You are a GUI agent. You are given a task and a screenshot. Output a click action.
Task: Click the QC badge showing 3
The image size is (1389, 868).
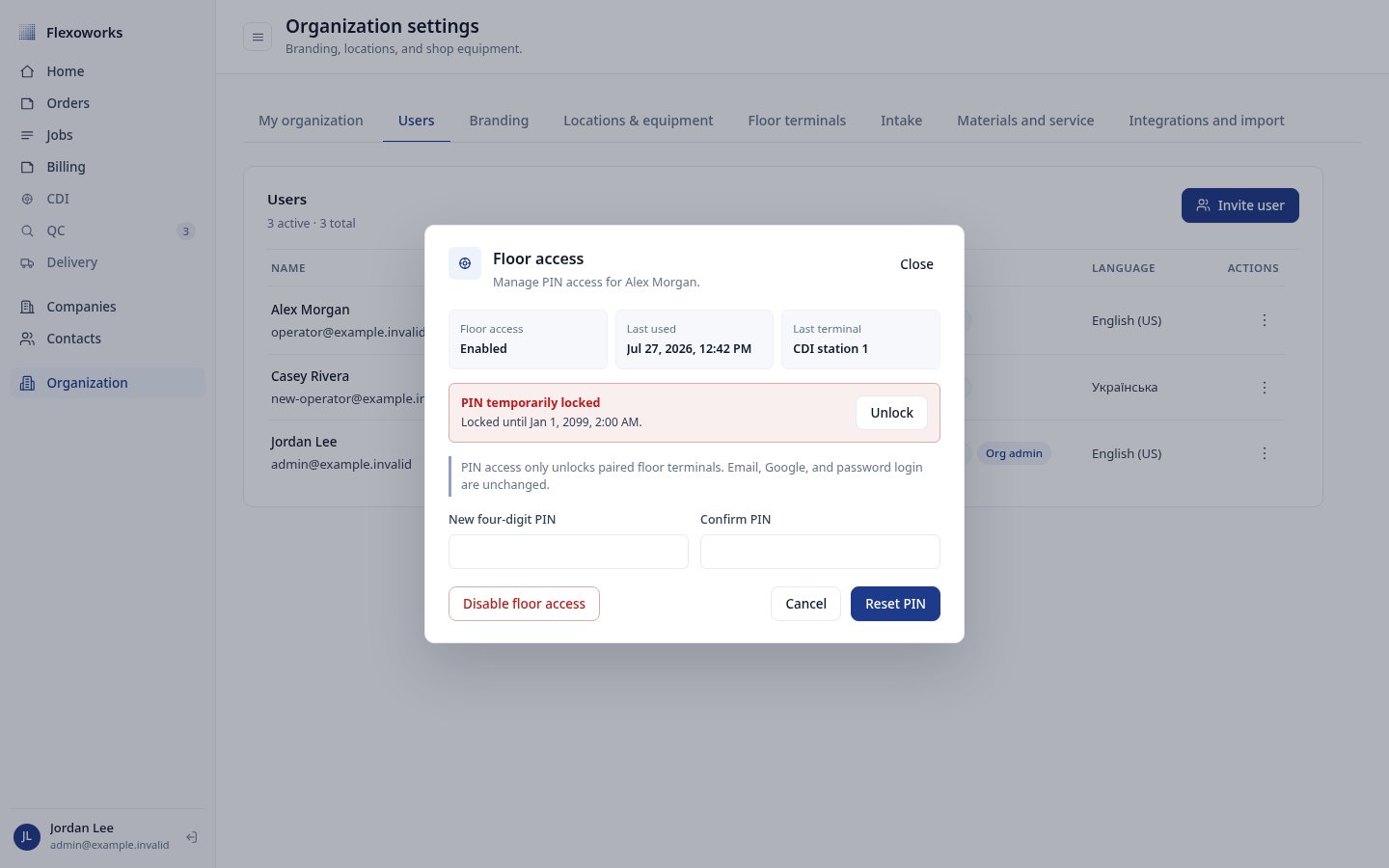(186, 231)
